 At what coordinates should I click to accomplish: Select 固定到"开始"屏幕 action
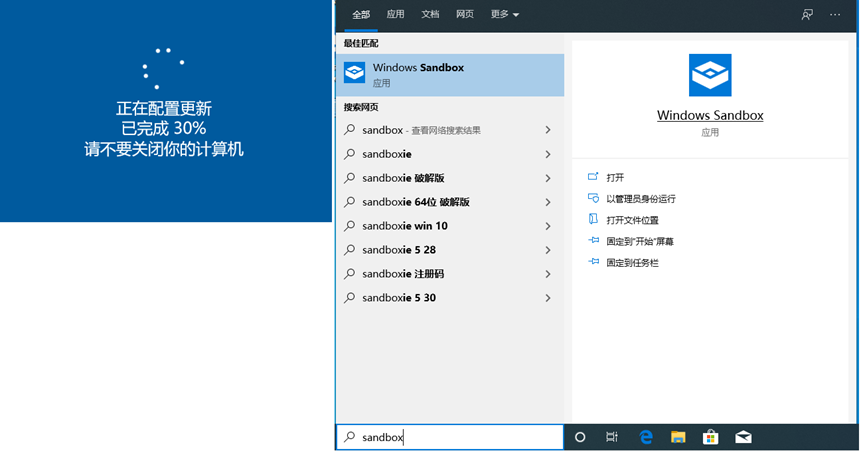coord(640,242)
